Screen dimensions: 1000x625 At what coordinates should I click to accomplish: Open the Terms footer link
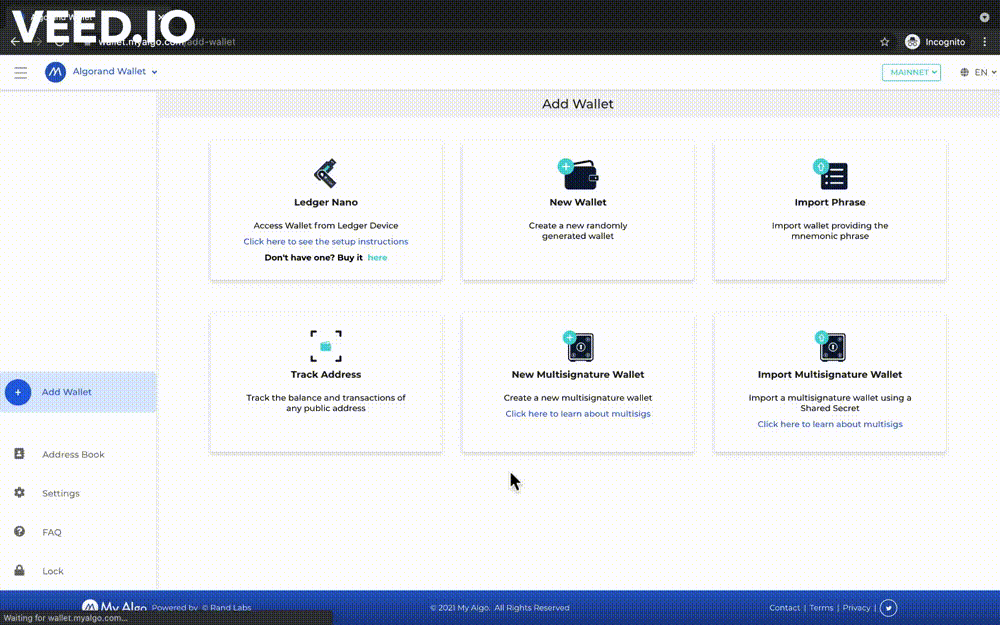pyautogui.click(x=821, y=608)
